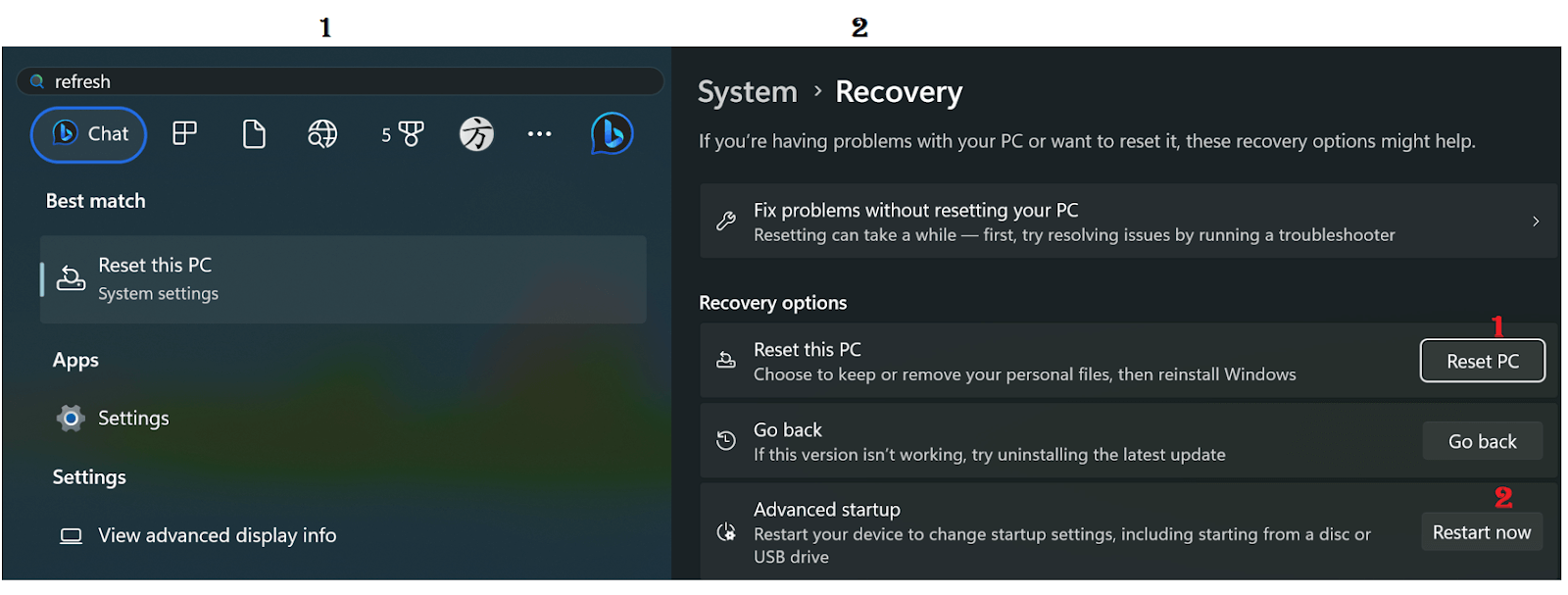Click the System breadcrumb link
The image size is (1568, 595).
click(x=747, y=92)
